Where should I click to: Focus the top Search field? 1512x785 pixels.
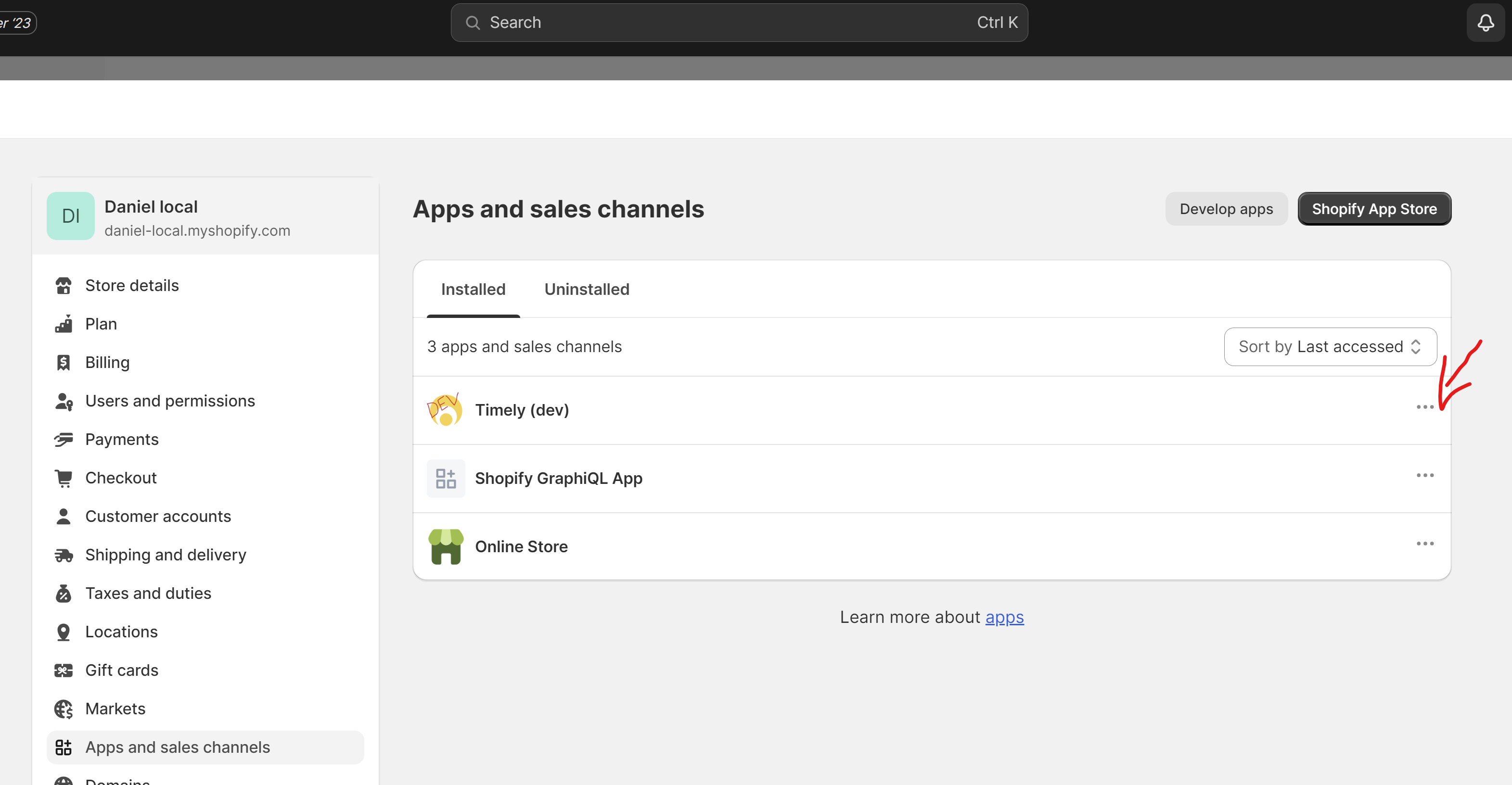[x=739, y=23]
